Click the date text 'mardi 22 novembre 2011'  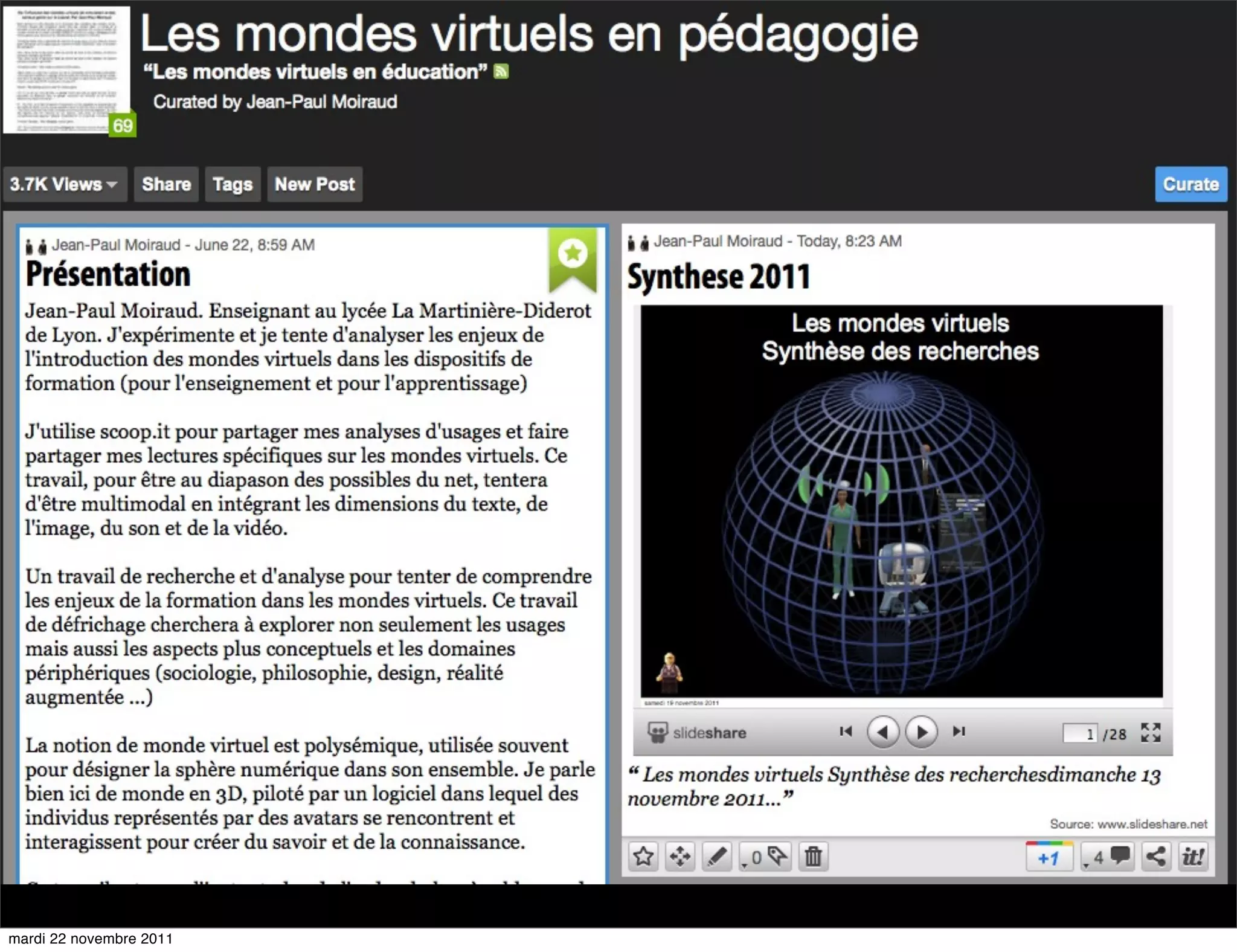pos(91,939)
